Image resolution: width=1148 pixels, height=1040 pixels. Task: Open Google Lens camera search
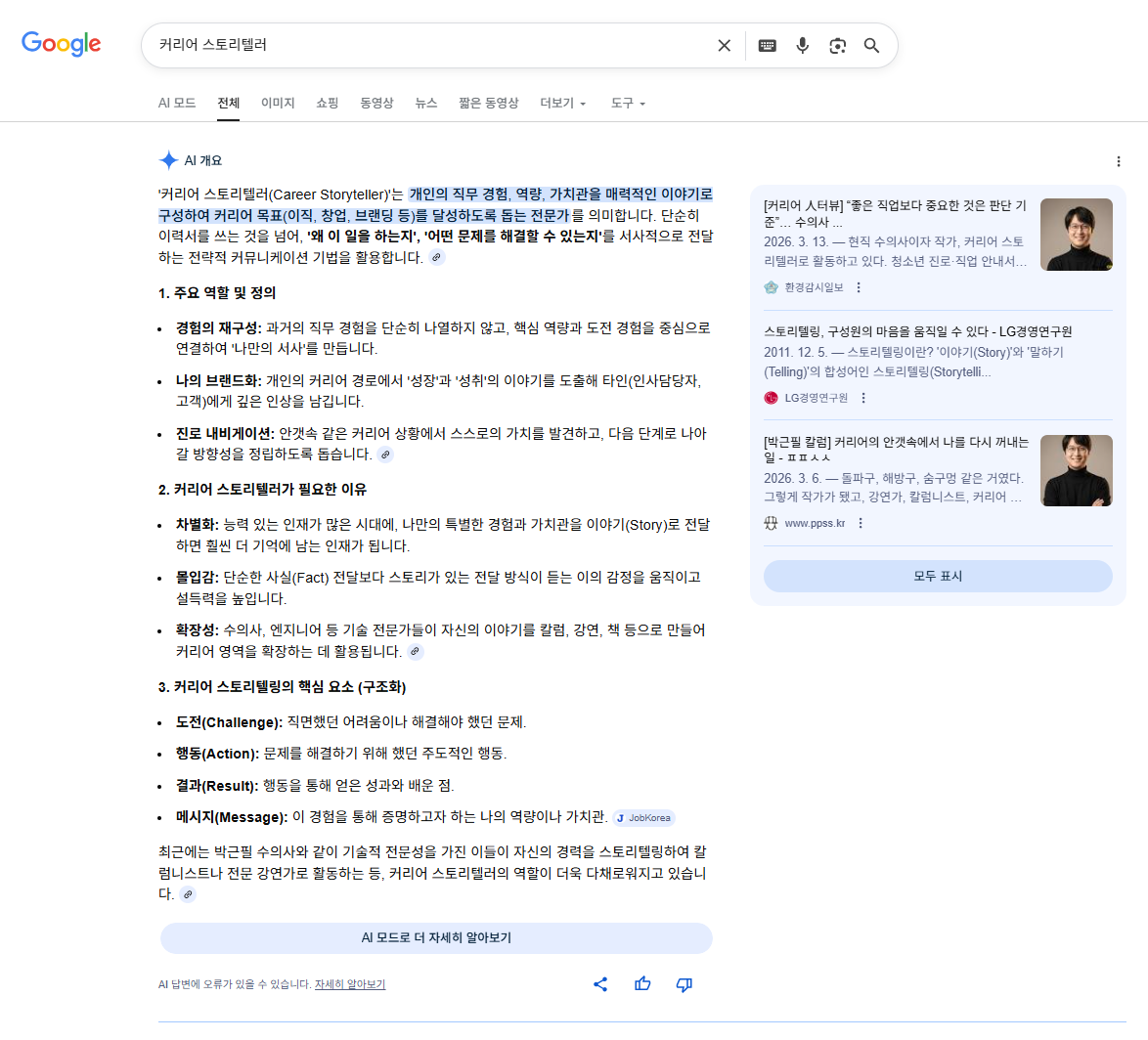[837, 45]
